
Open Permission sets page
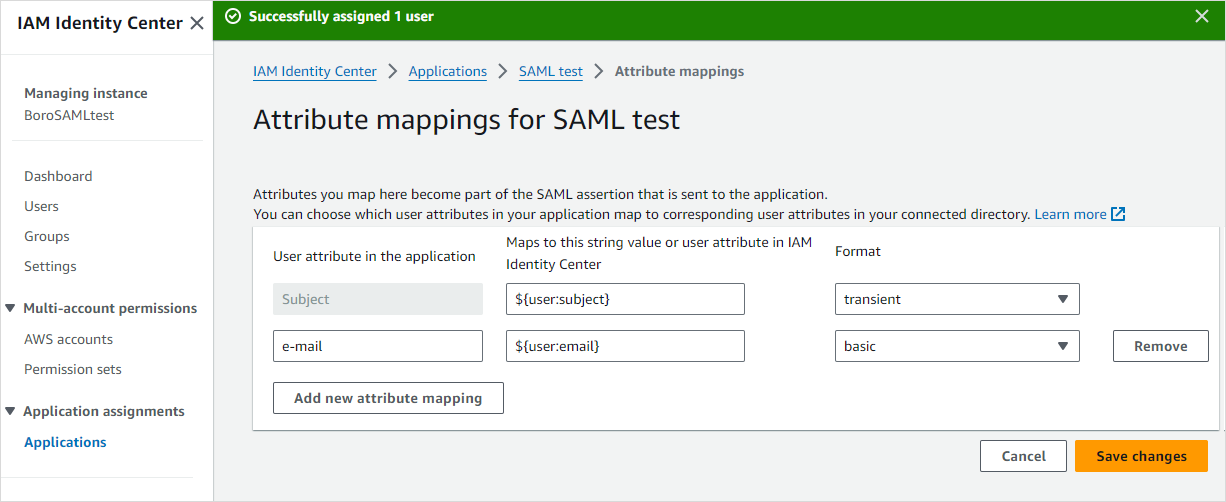[x=73, y=369]
